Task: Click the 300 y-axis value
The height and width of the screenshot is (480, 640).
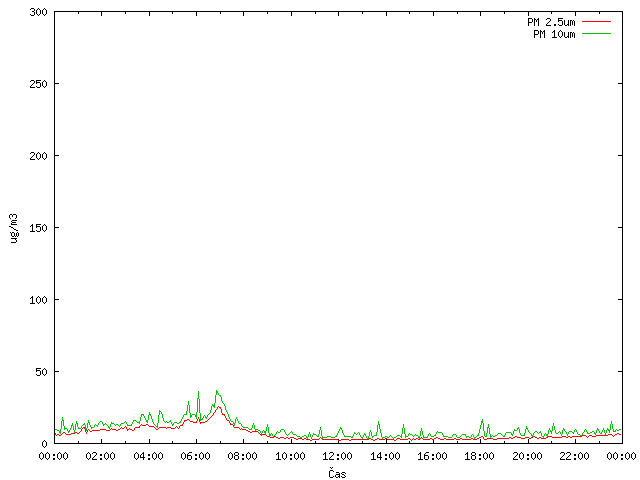Action: point(38,12)
